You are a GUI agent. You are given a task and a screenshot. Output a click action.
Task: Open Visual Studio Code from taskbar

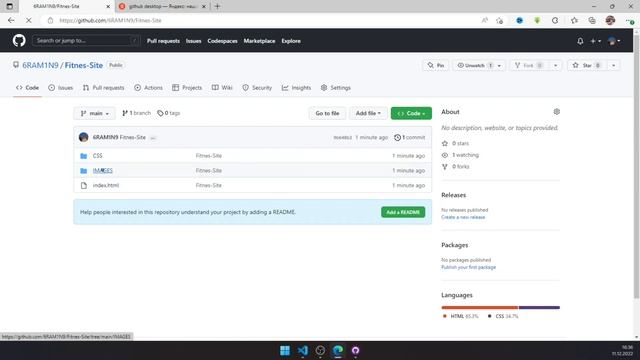point(302,350)
